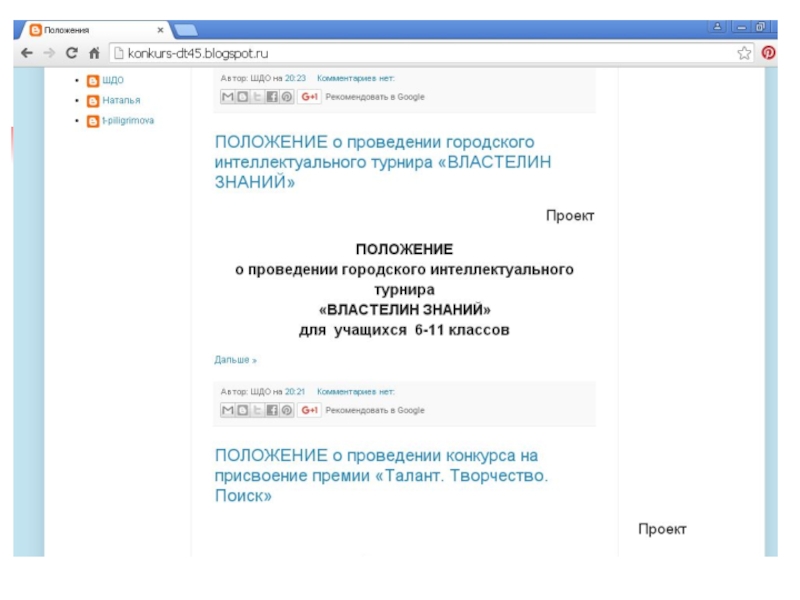800x600 pixels.
Task: Click the Pinterest extension icon
Action: pyautogui.click(x=768, y=53)
